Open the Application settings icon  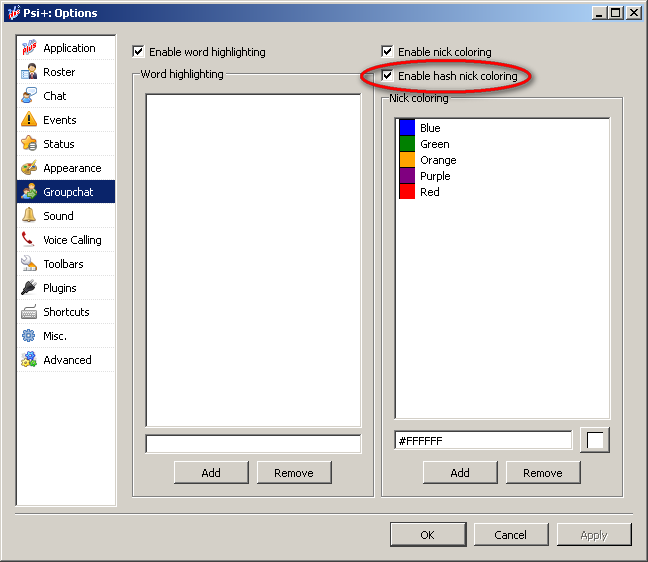click(29, 48)
